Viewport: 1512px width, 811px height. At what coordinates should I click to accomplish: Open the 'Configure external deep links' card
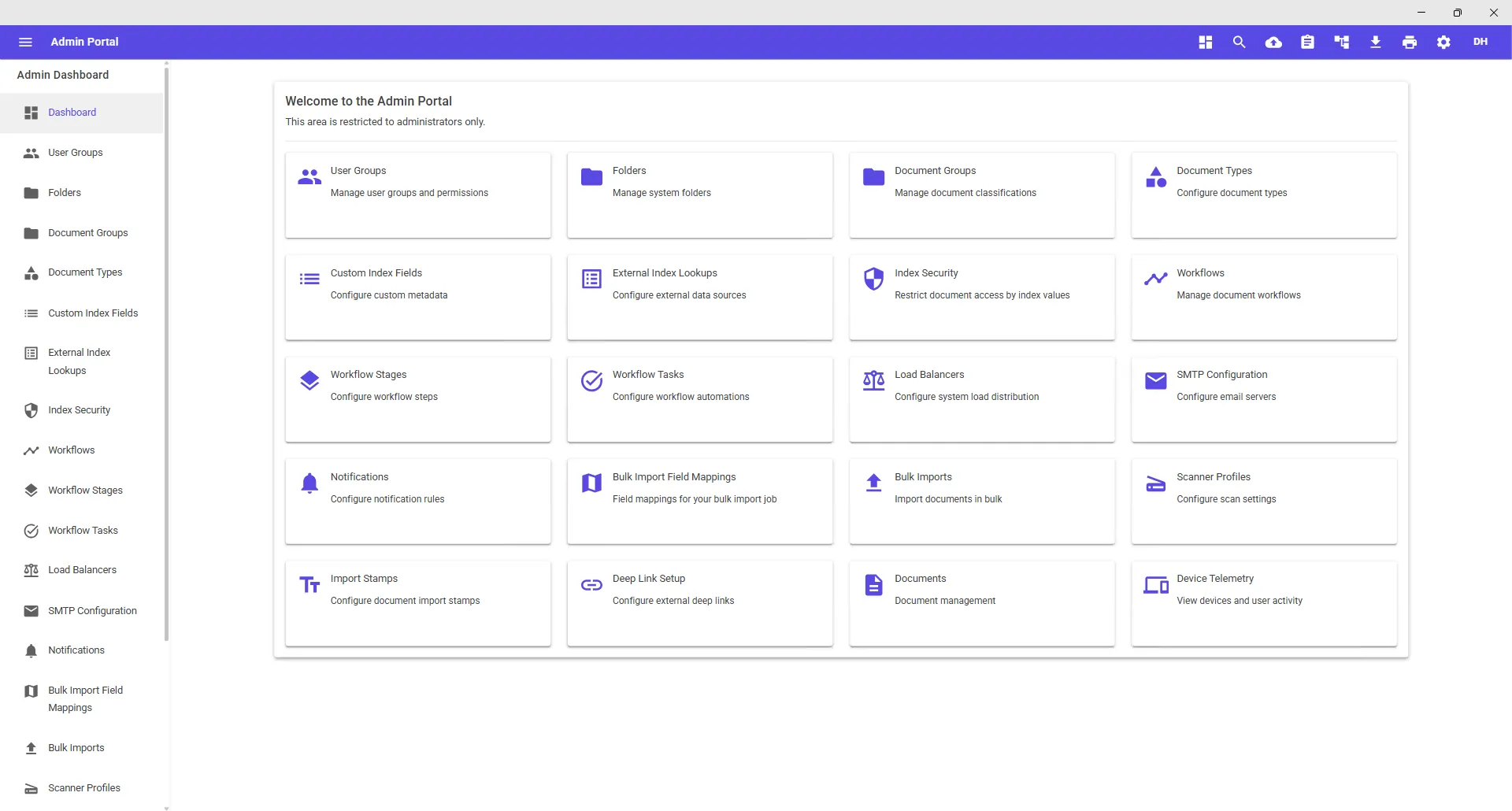[700, 603]
